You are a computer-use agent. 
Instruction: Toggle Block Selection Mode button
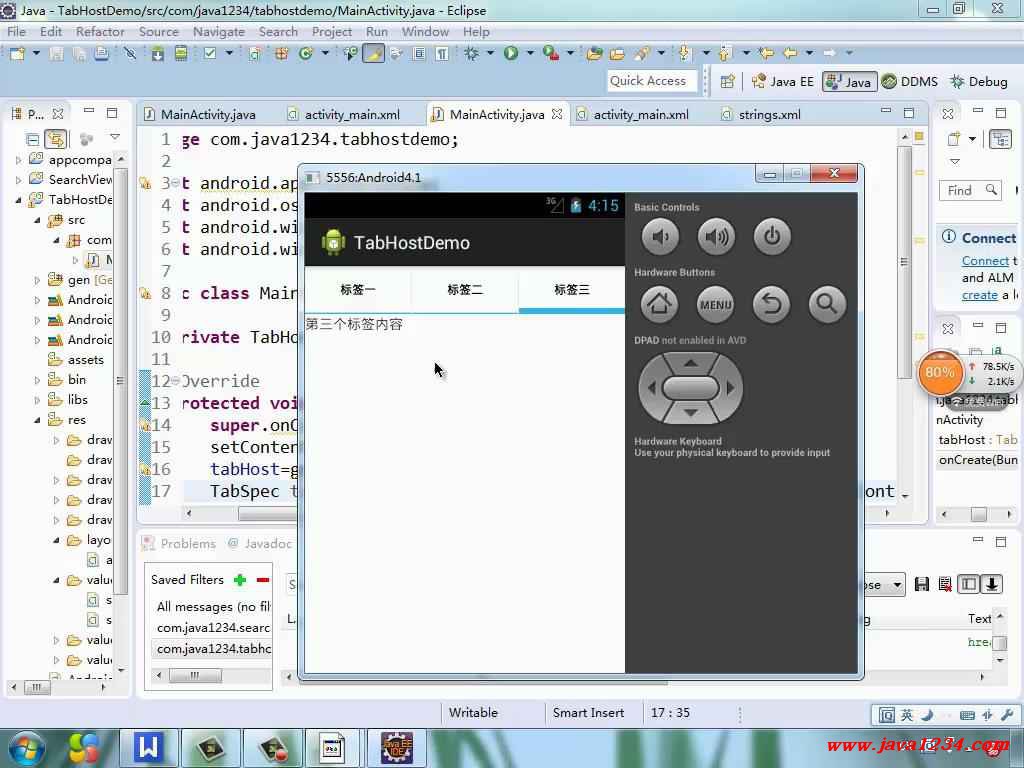coord(419,53)
